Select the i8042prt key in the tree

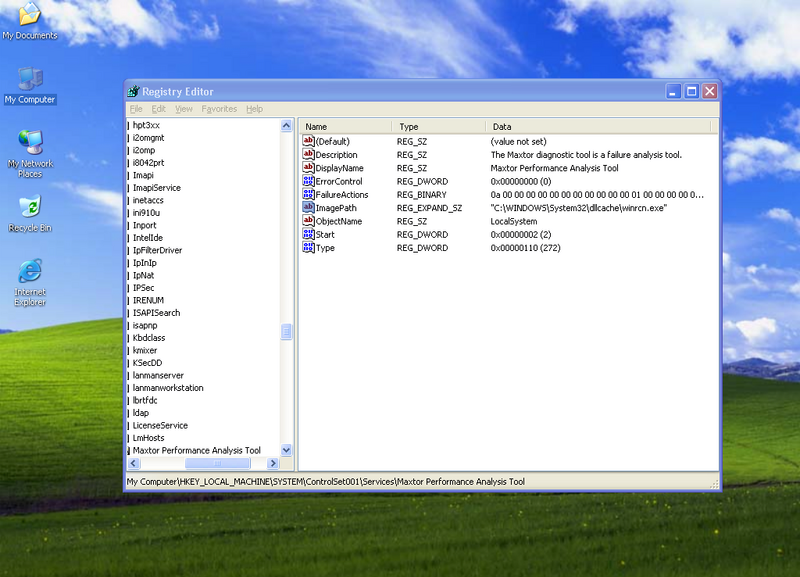point(148,163)
